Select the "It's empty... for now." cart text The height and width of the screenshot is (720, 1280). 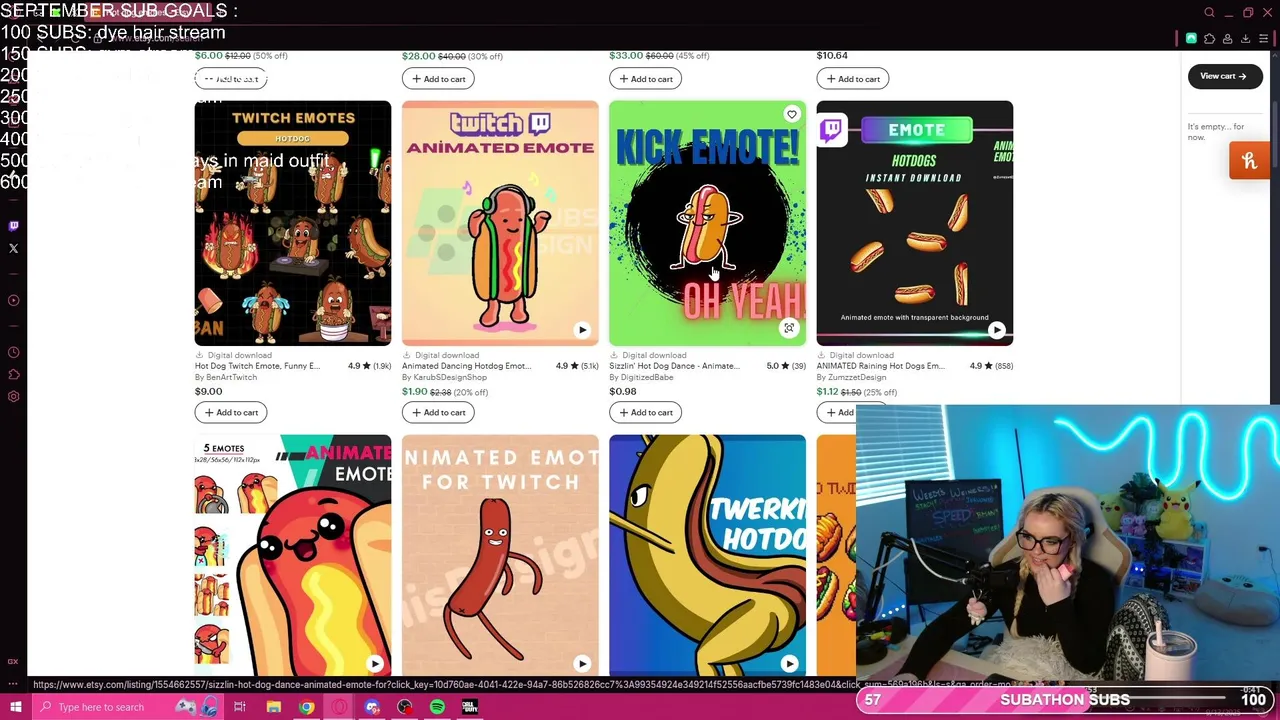click(x=1216, y=131)
